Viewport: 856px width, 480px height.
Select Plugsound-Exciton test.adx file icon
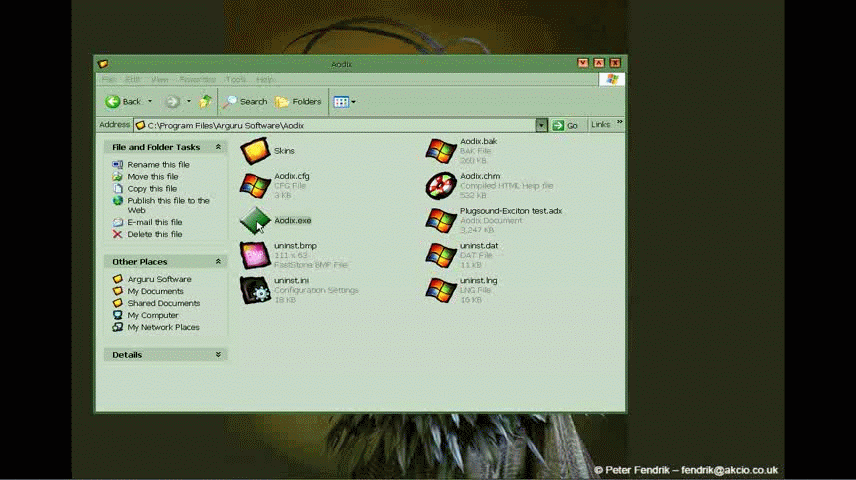[441, 221]
